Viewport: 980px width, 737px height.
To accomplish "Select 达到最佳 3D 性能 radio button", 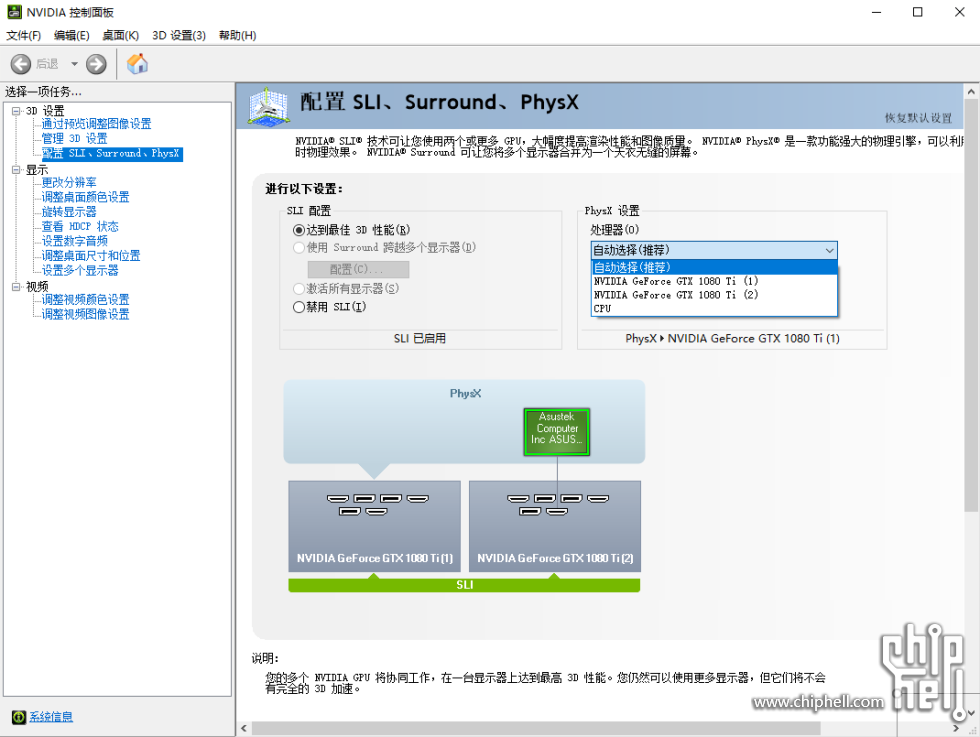I will coord(299,231).
